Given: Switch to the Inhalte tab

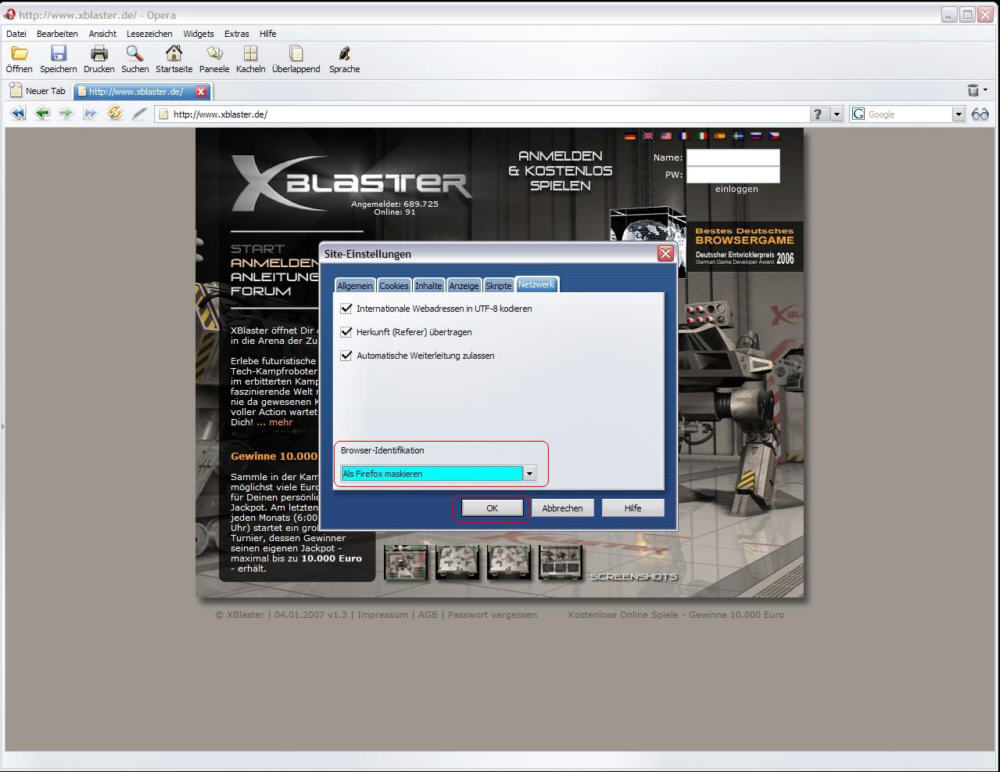Looking at the screenshot, I should click(429, 286).
